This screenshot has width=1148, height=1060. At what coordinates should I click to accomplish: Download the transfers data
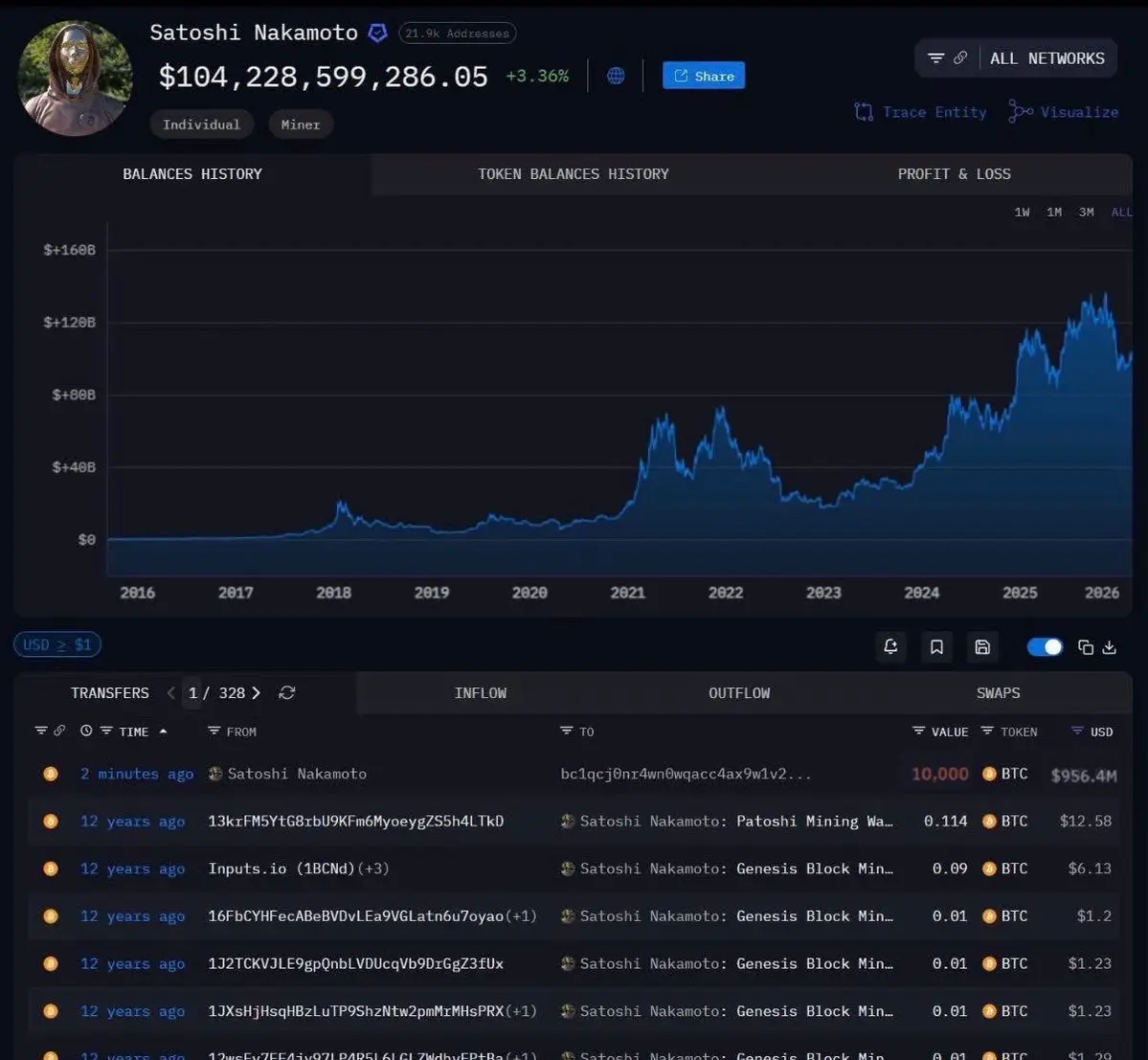coord(1110,647)
